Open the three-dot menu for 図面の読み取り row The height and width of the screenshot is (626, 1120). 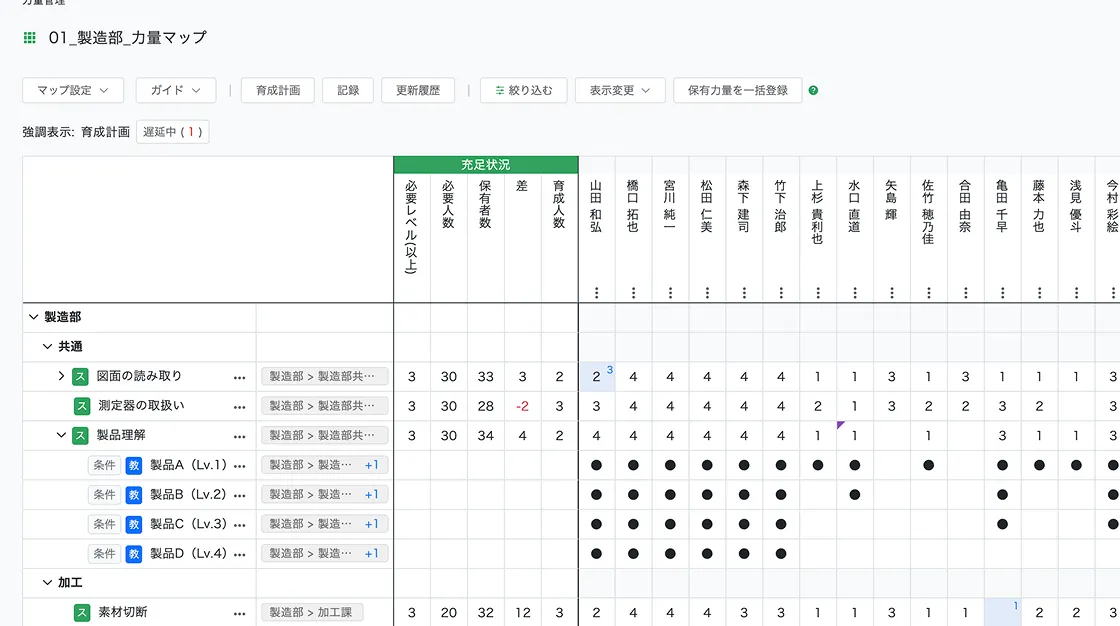coord(239,377)
